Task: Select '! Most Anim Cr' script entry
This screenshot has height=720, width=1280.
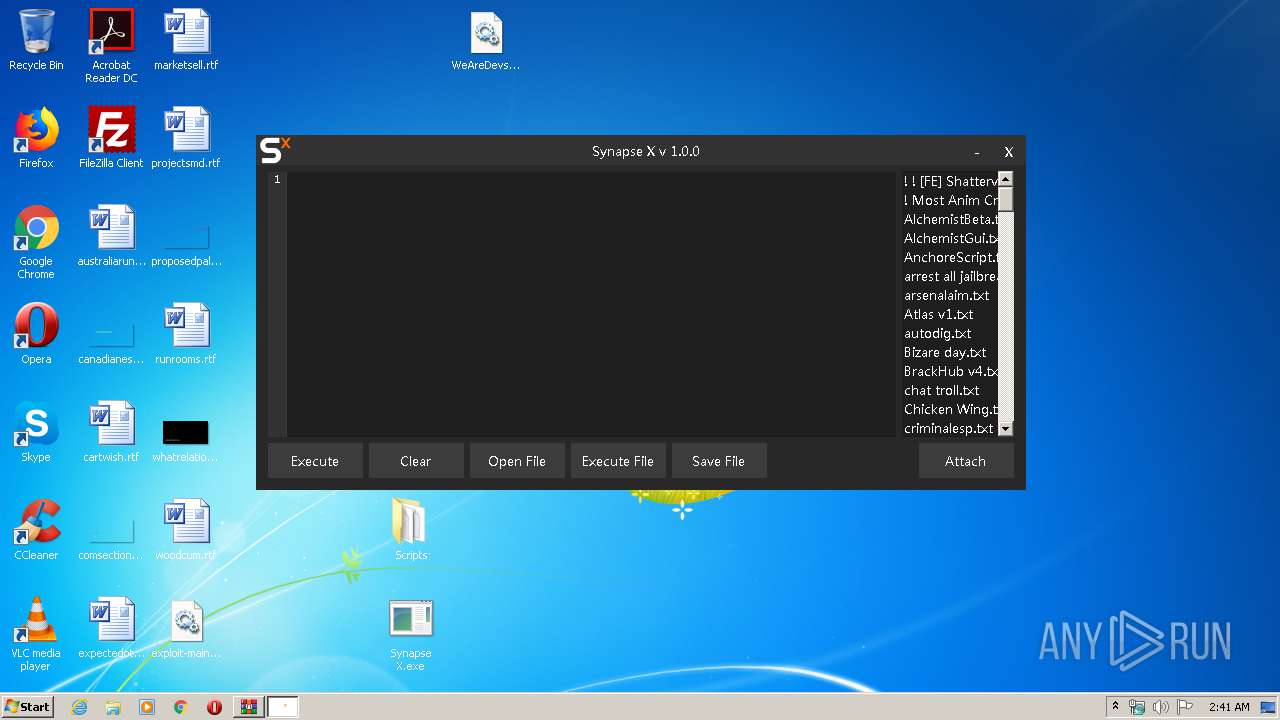Action: pos(950,200)
